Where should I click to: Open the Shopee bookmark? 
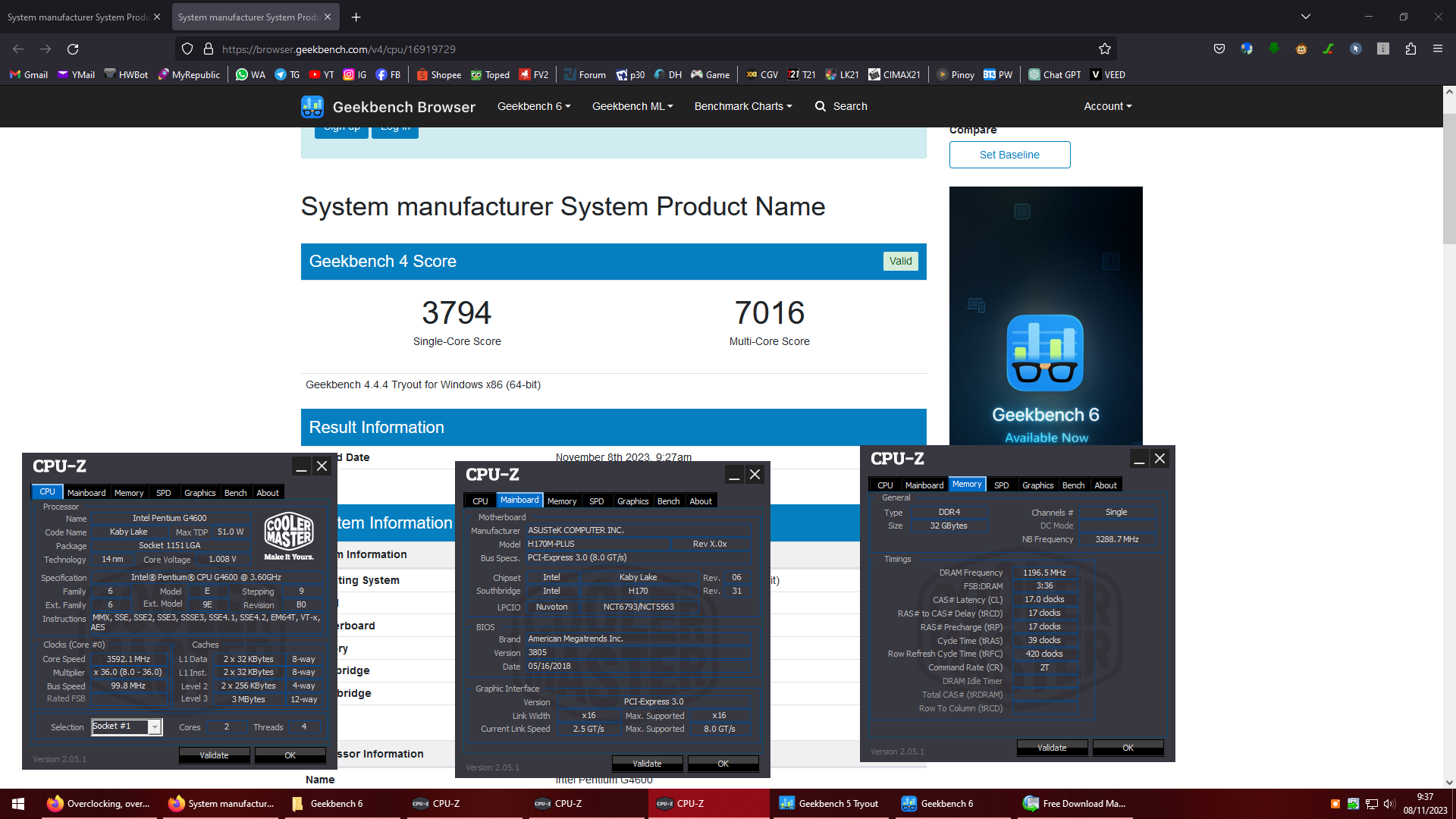click(x=439, y=75)
